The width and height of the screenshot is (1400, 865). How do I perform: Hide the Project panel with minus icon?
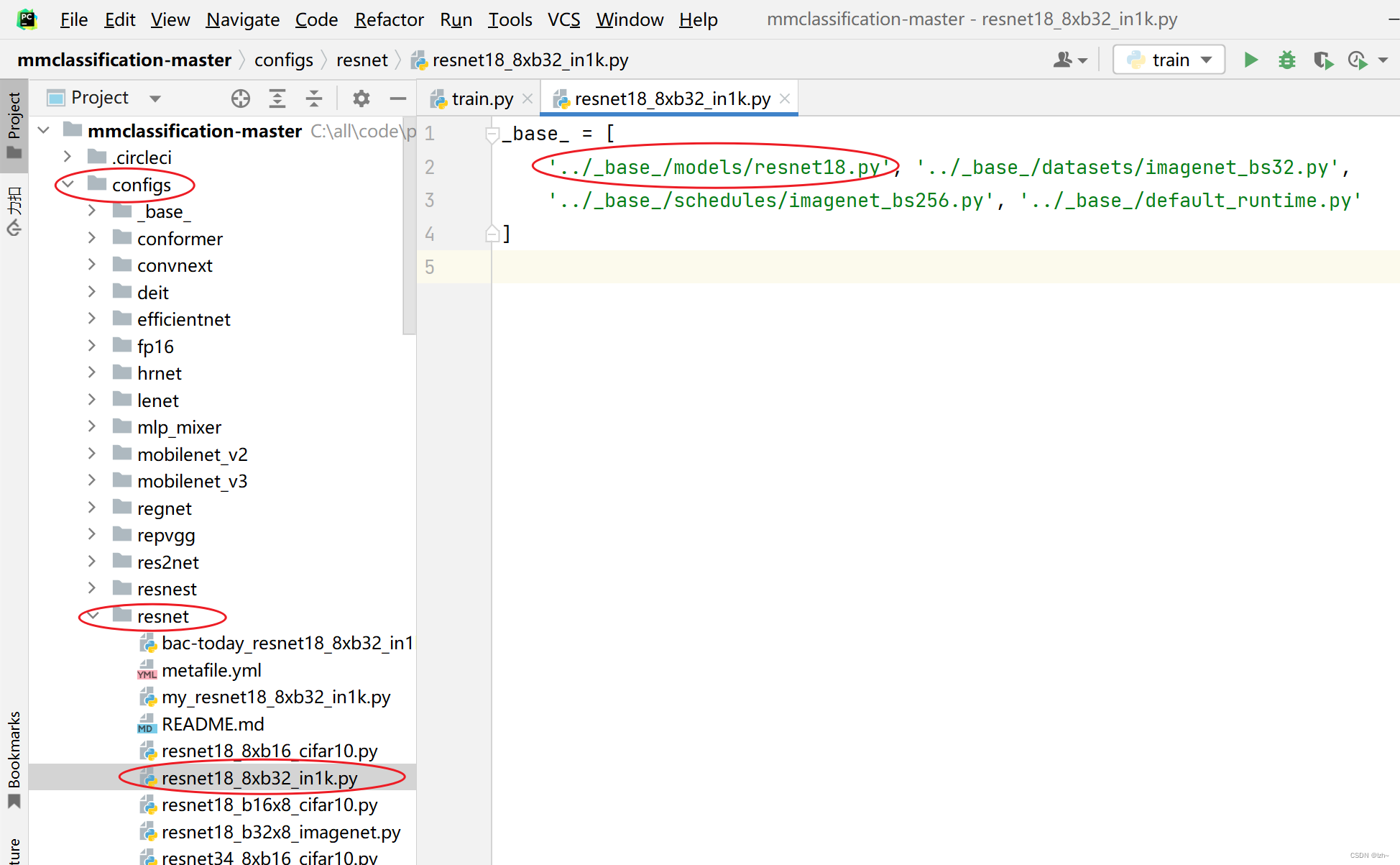397,99
